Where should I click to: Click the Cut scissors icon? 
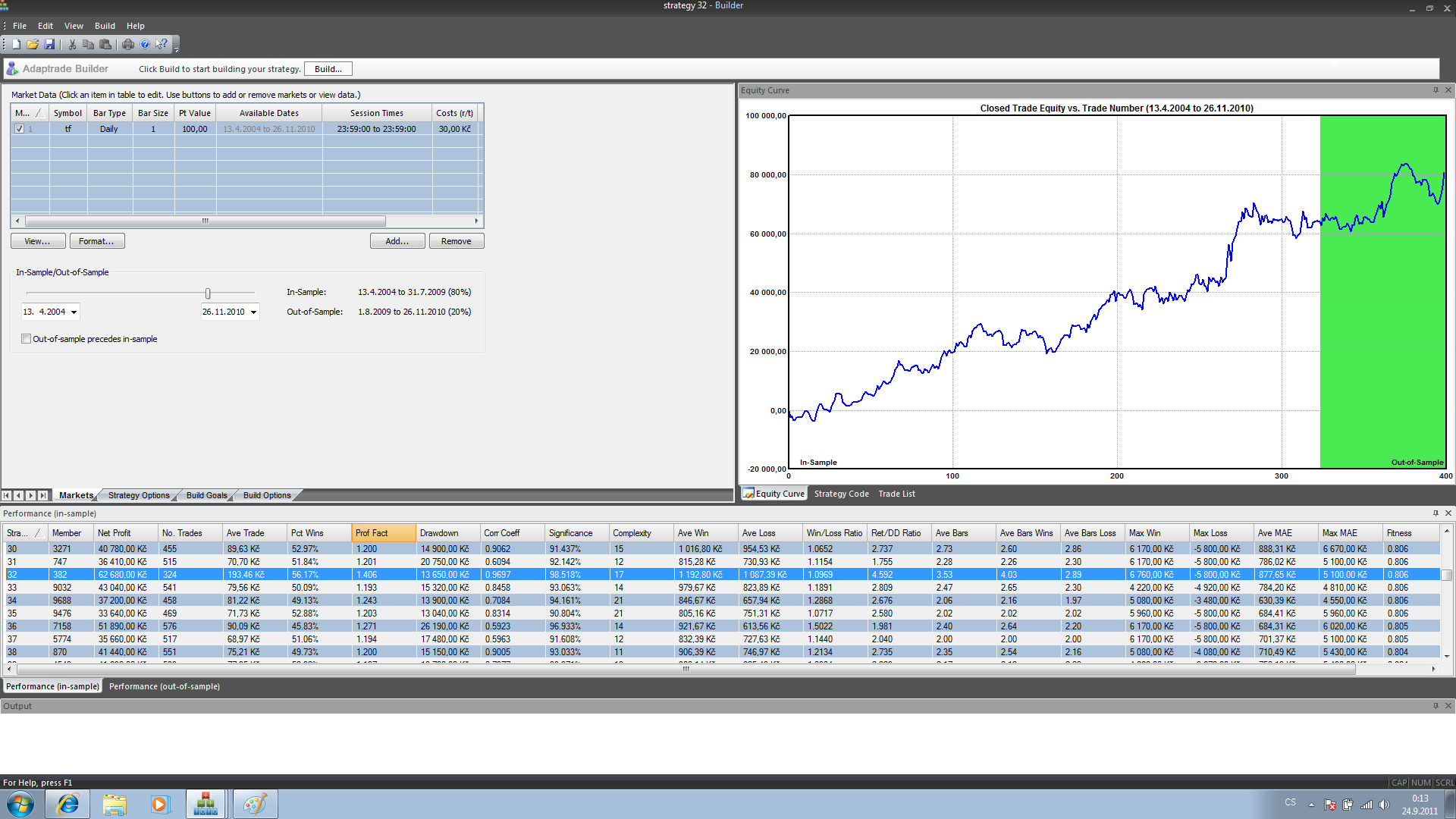pyautogui.click(x=72, y=45)
